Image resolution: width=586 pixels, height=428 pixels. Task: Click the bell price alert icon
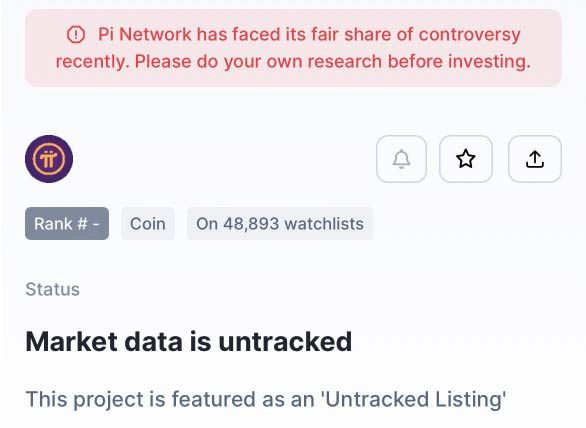point(401,159)
